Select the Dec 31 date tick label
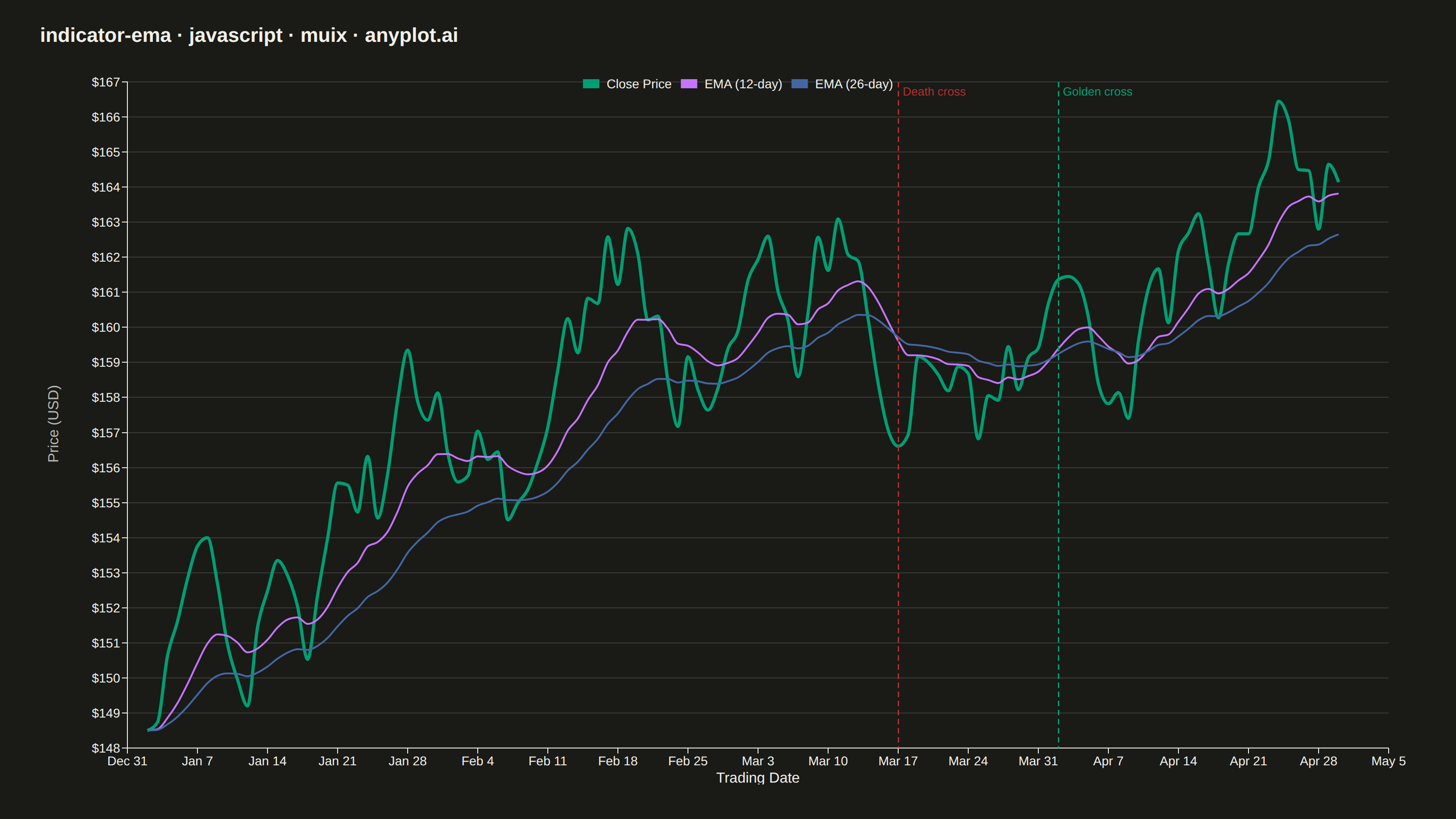 point(127,761)
